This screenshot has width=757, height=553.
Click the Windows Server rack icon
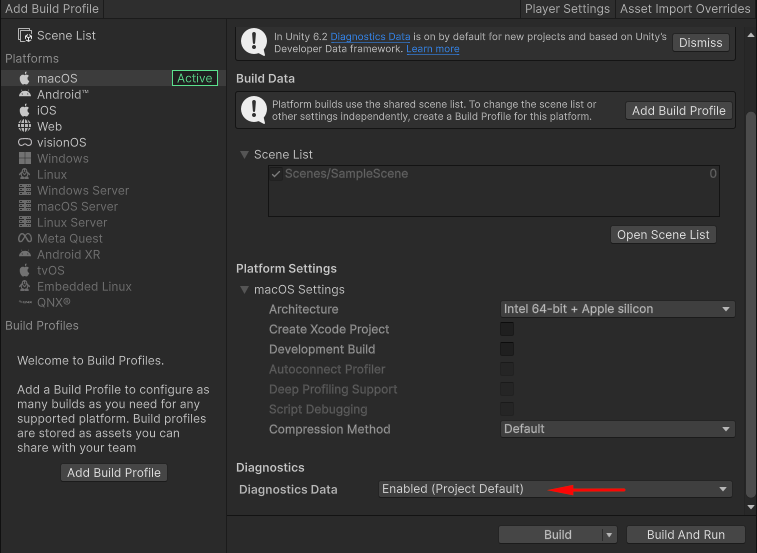click(25, 190)
